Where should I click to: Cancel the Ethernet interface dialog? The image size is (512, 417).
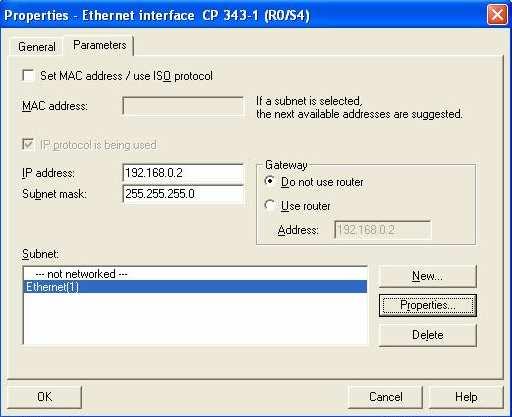385,397
